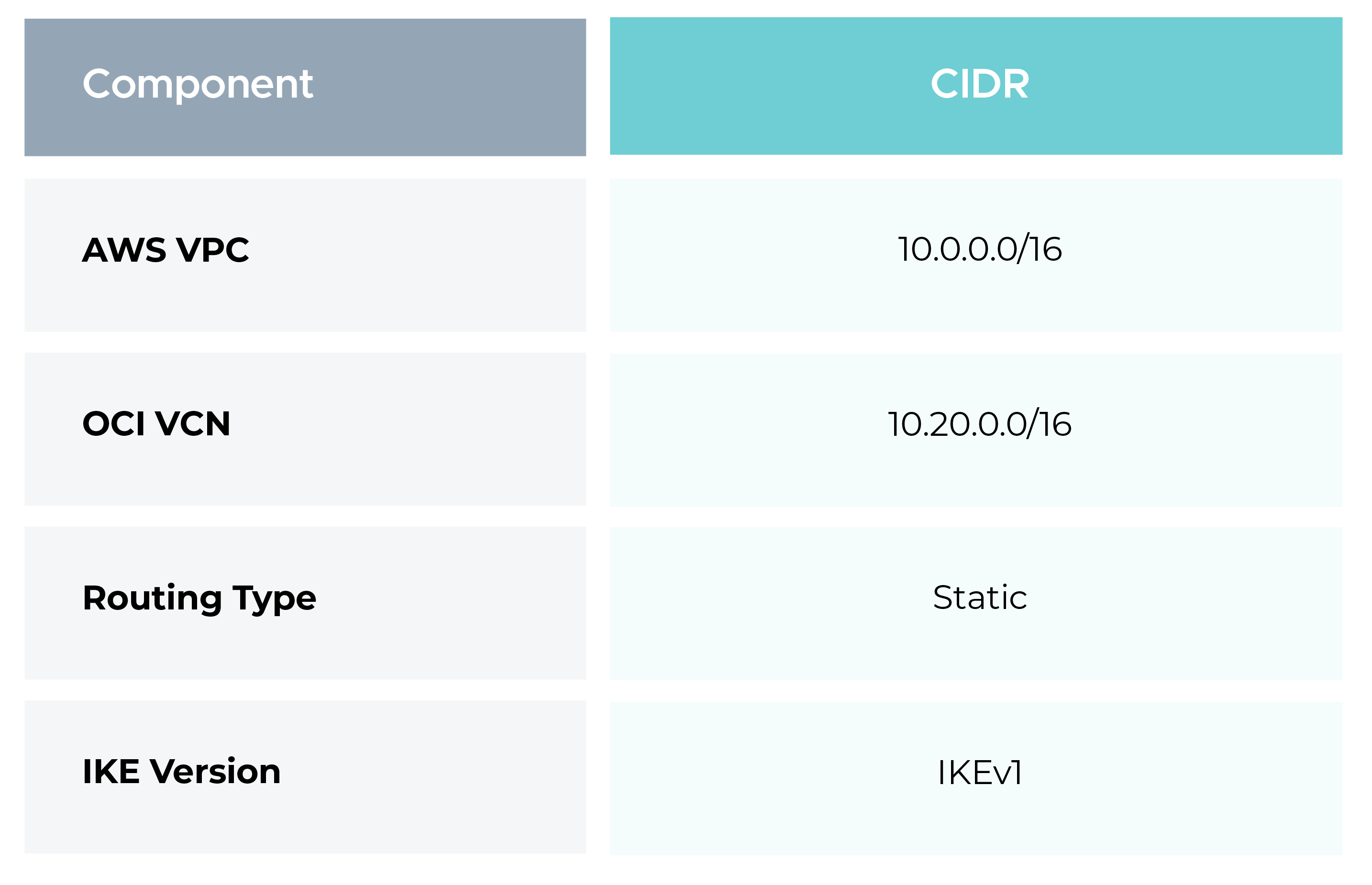Click the CIDR text in teal header
Viewport: 1372px width, 885px height.
(x=980, y=84)
